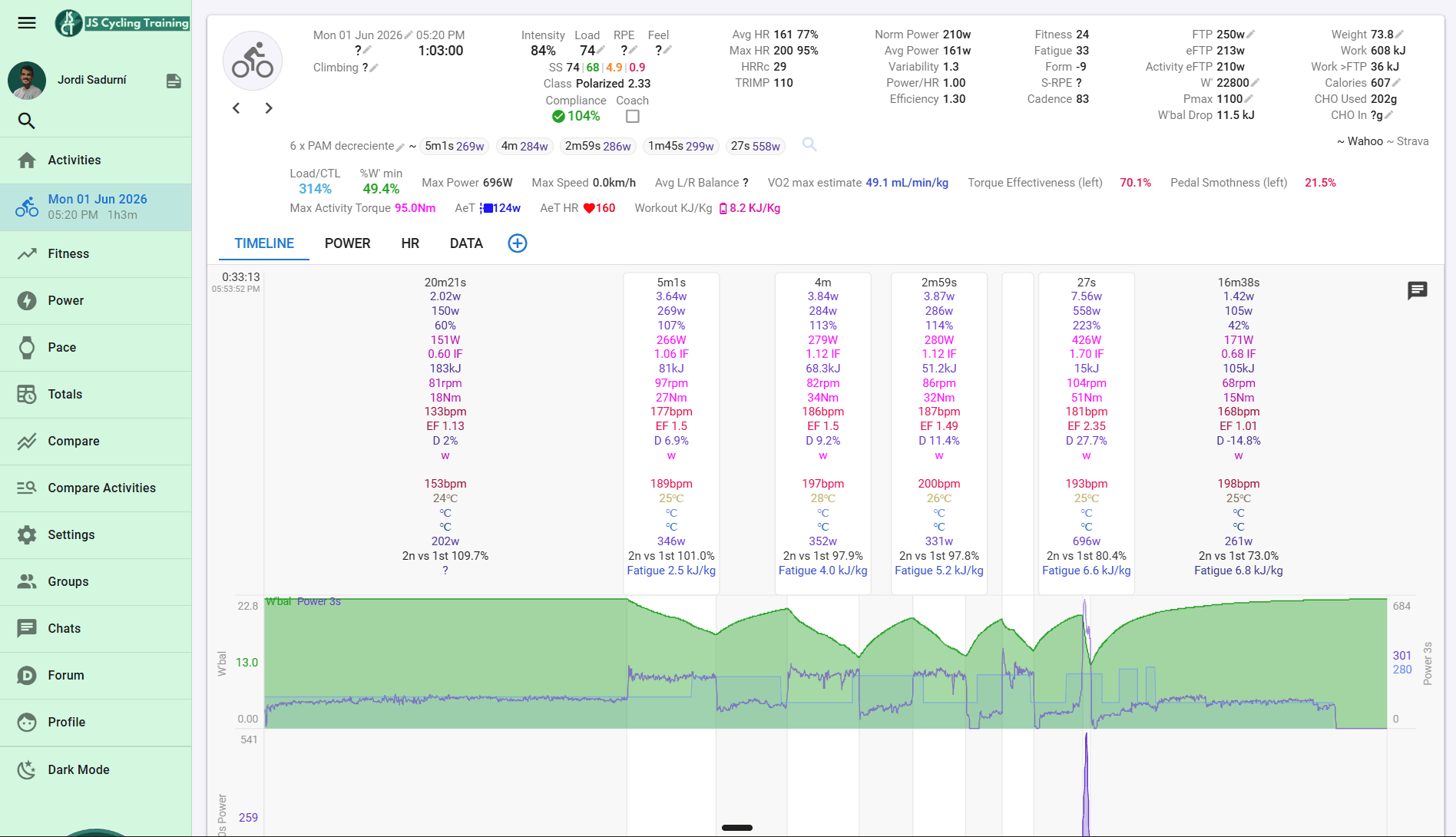1456x837 pixels.
Task: Tick the Coach compliance checkbox
Action: tap(633, 117)
